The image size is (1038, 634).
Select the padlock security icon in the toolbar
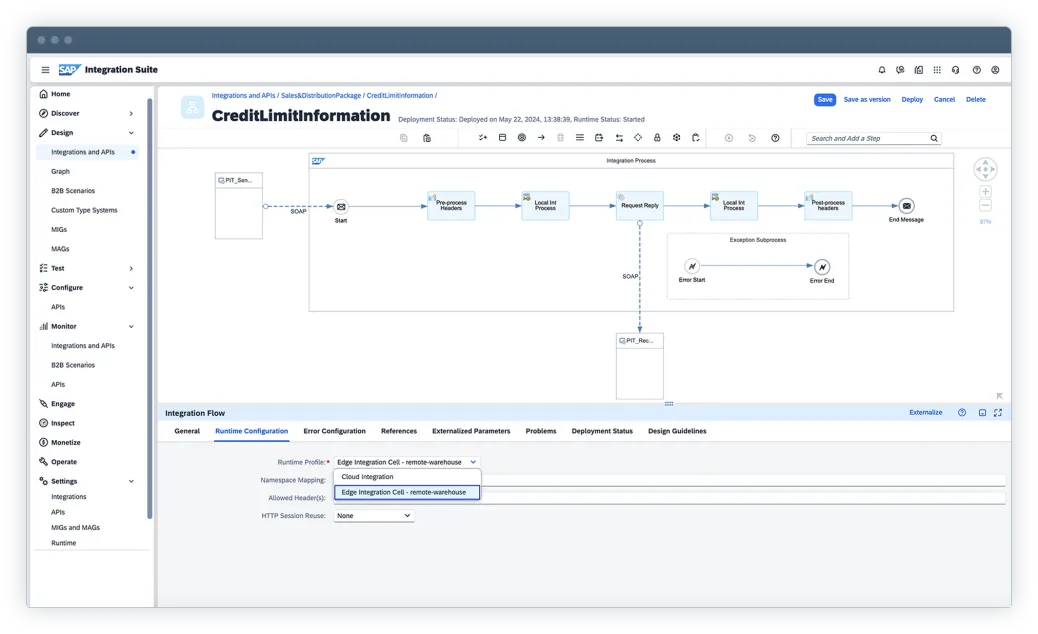tap(657, 138)
